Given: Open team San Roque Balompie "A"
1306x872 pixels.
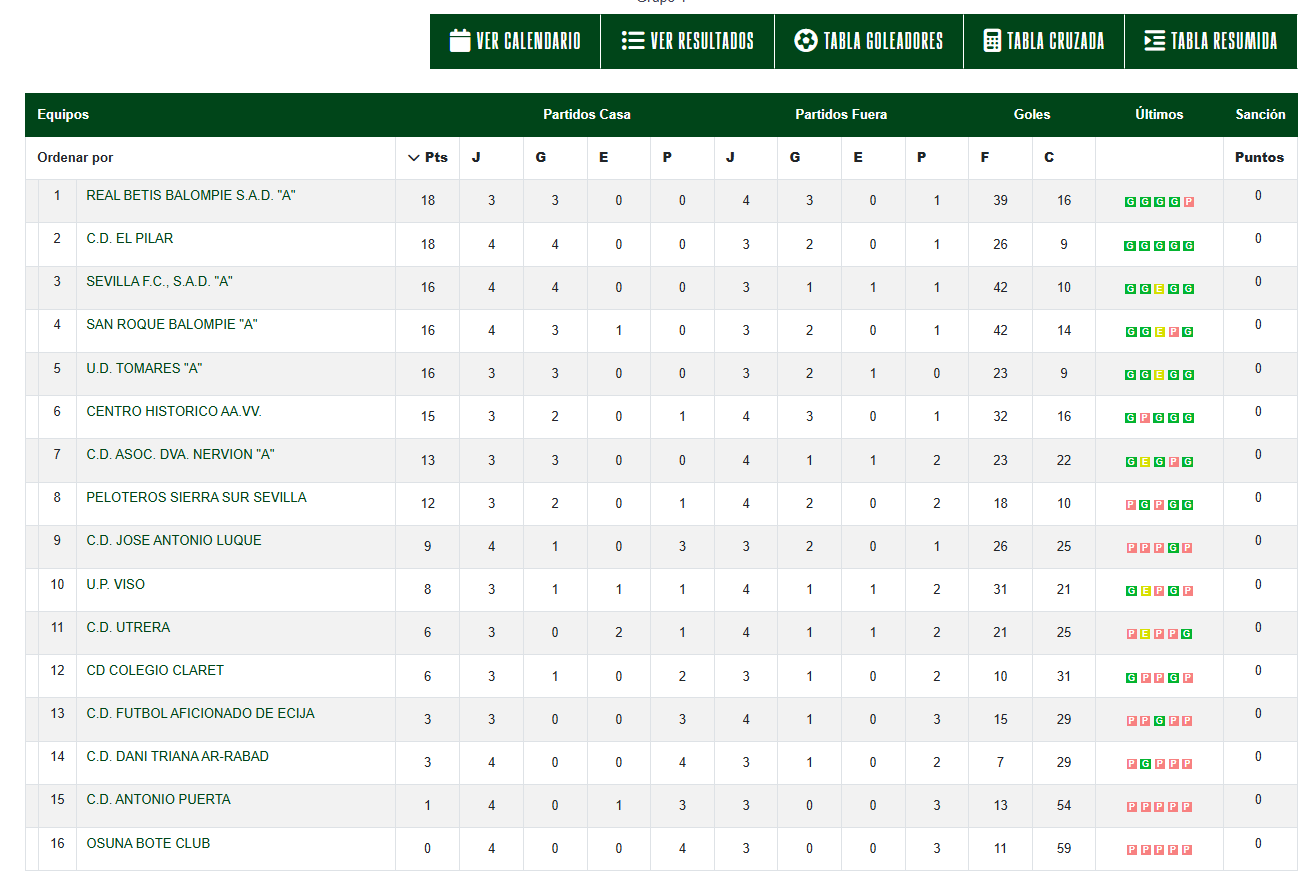Looking at the screenshot, I should point(172,325).
